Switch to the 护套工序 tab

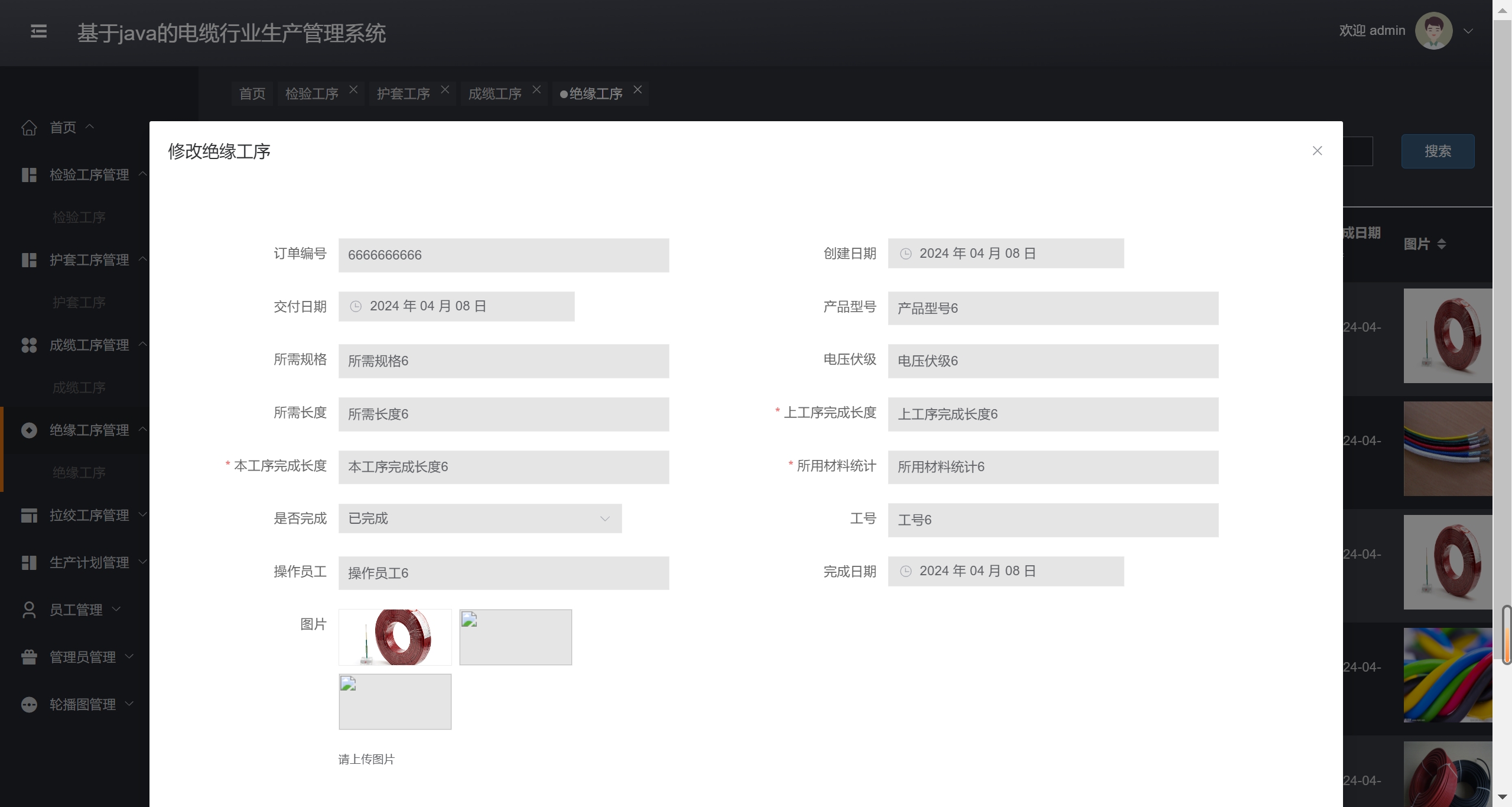coord(404,93)
